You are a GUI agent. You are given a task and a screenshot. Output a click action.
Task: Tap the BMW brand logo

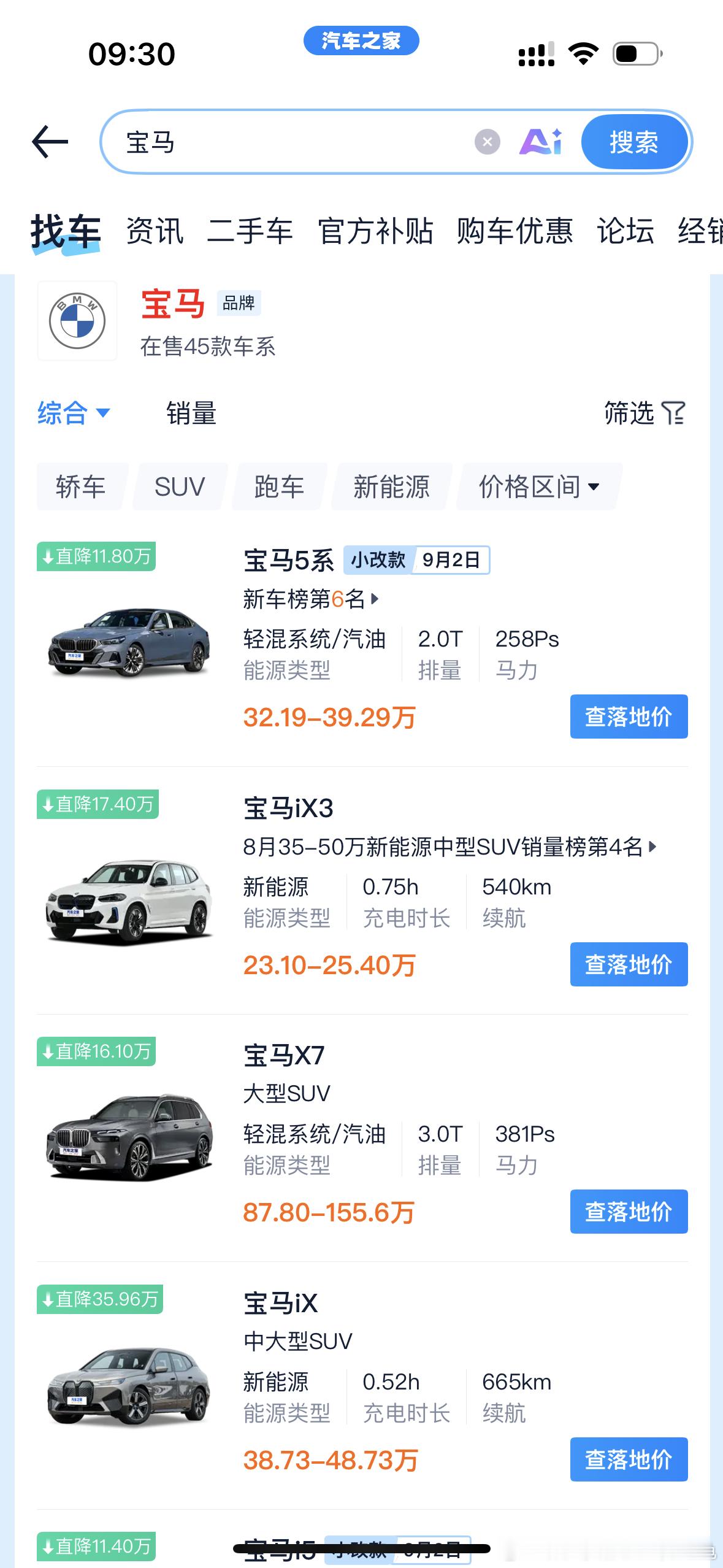pyautogui.click(x=77, y=321)
